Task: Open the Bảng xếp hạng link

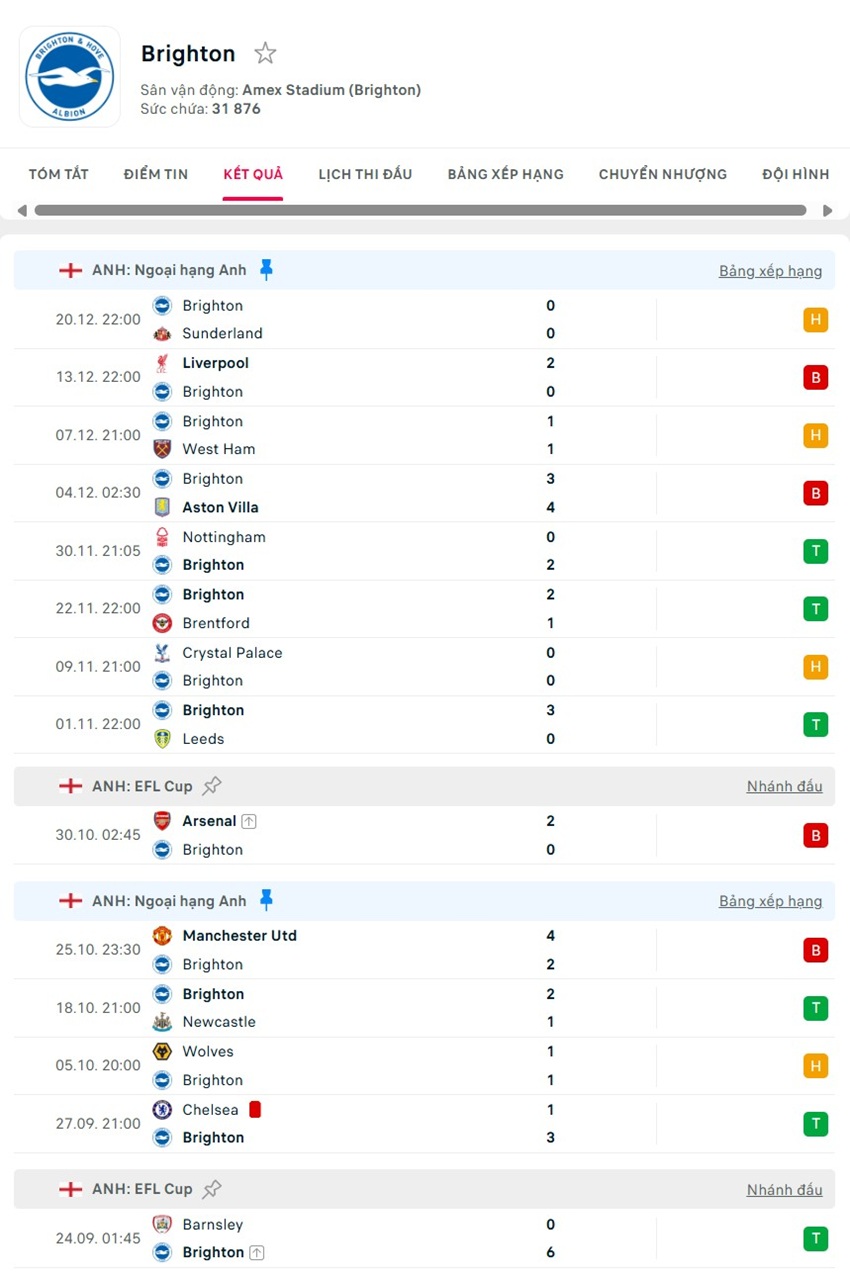Action: (x=770, y=270)
